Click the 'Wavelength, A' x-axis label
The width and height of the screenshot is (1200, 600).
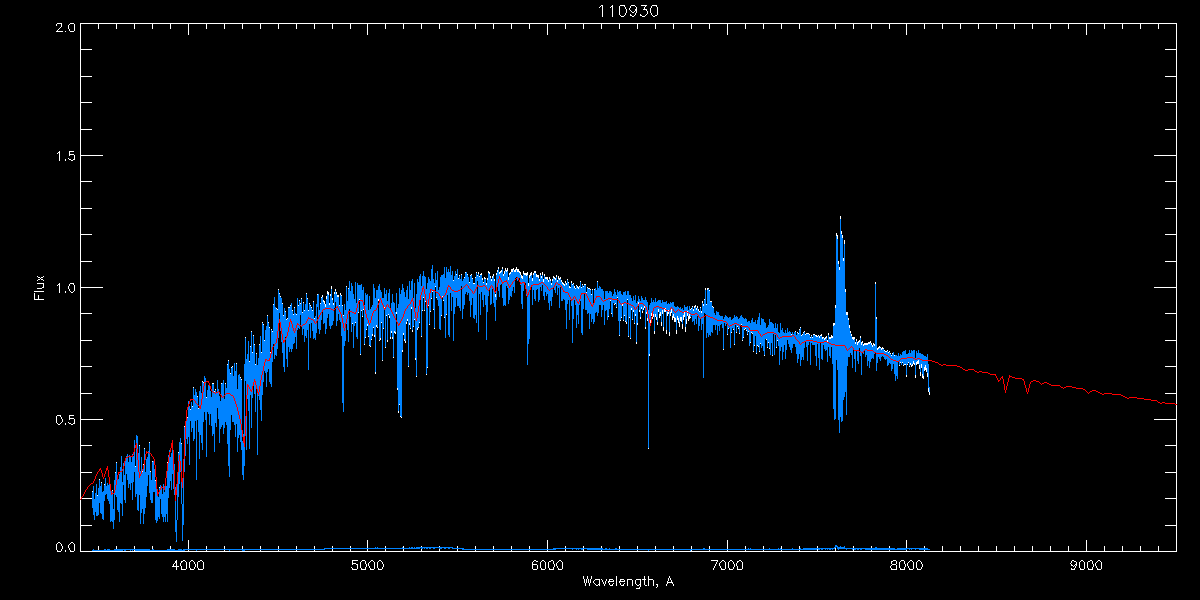coord(628,582)
